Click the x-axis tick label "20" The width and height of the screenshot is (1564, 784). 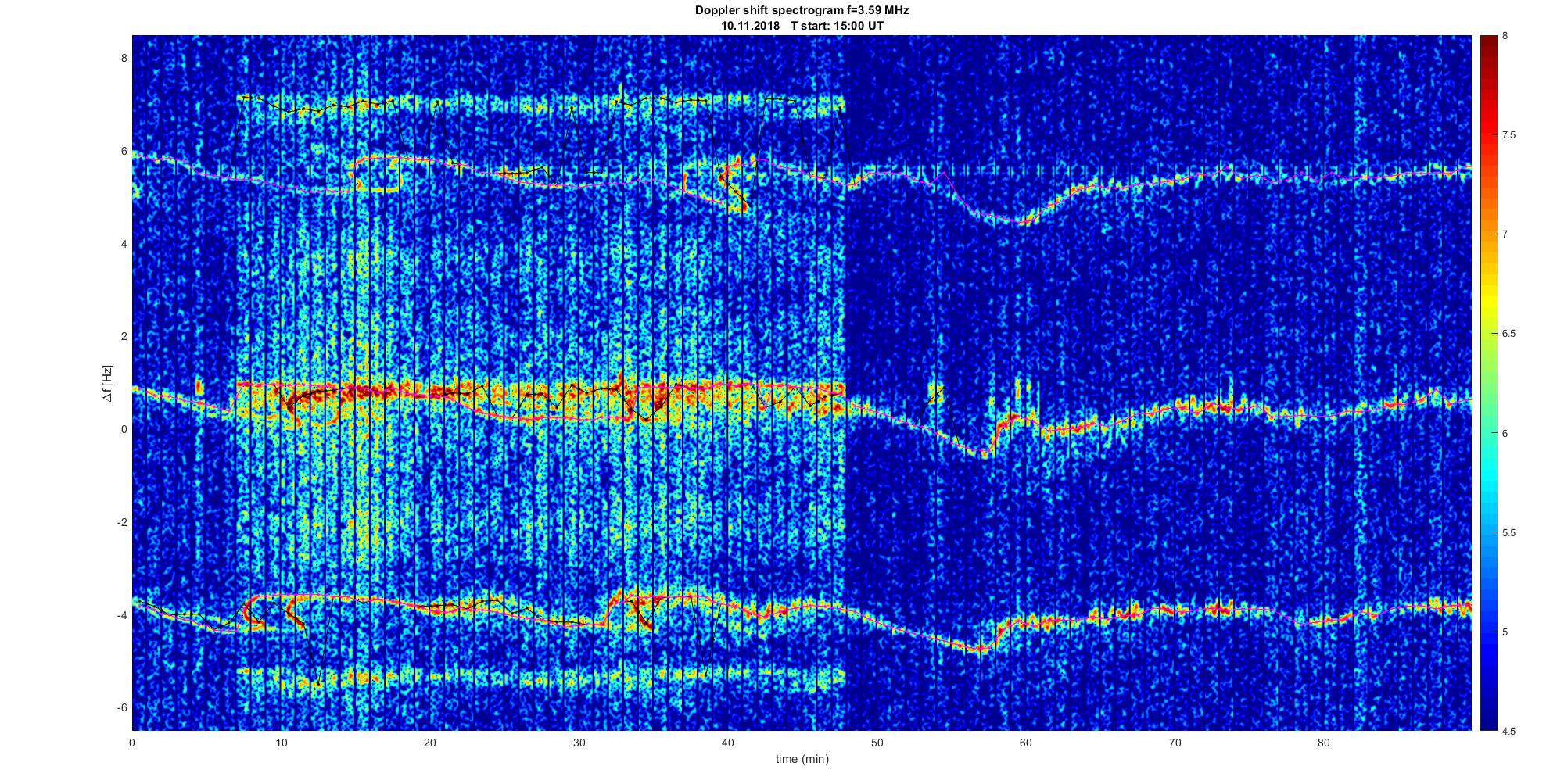(430, 743)
